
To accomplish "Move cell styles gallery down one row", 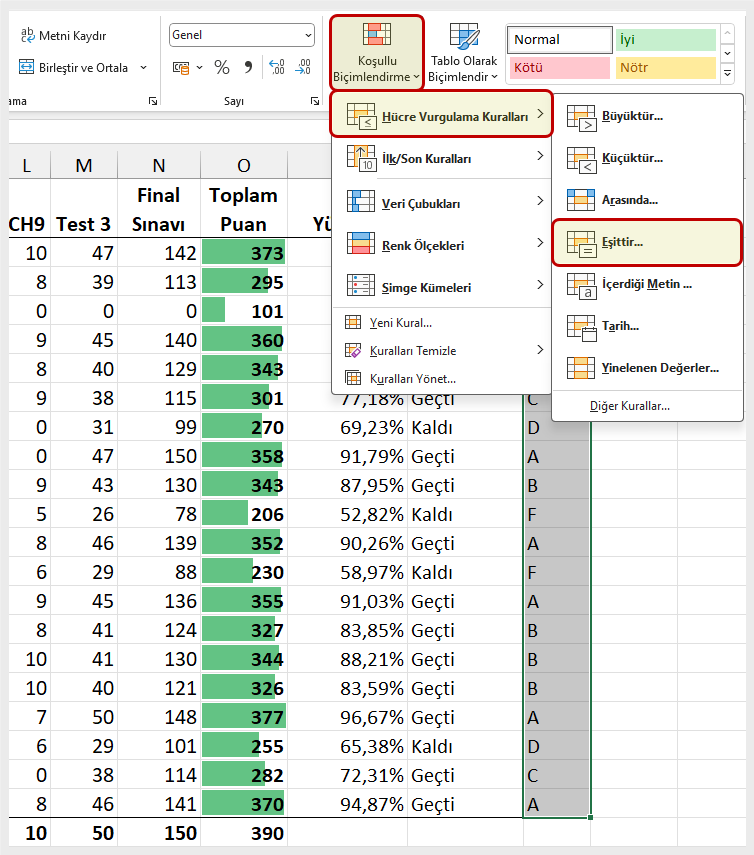I will point(727,53).
